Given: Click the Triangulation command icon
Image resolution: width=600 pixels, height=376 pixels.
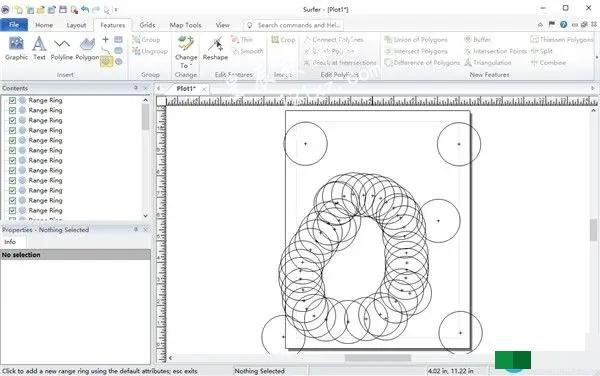Looking at the screenshot, I should 468,62.
